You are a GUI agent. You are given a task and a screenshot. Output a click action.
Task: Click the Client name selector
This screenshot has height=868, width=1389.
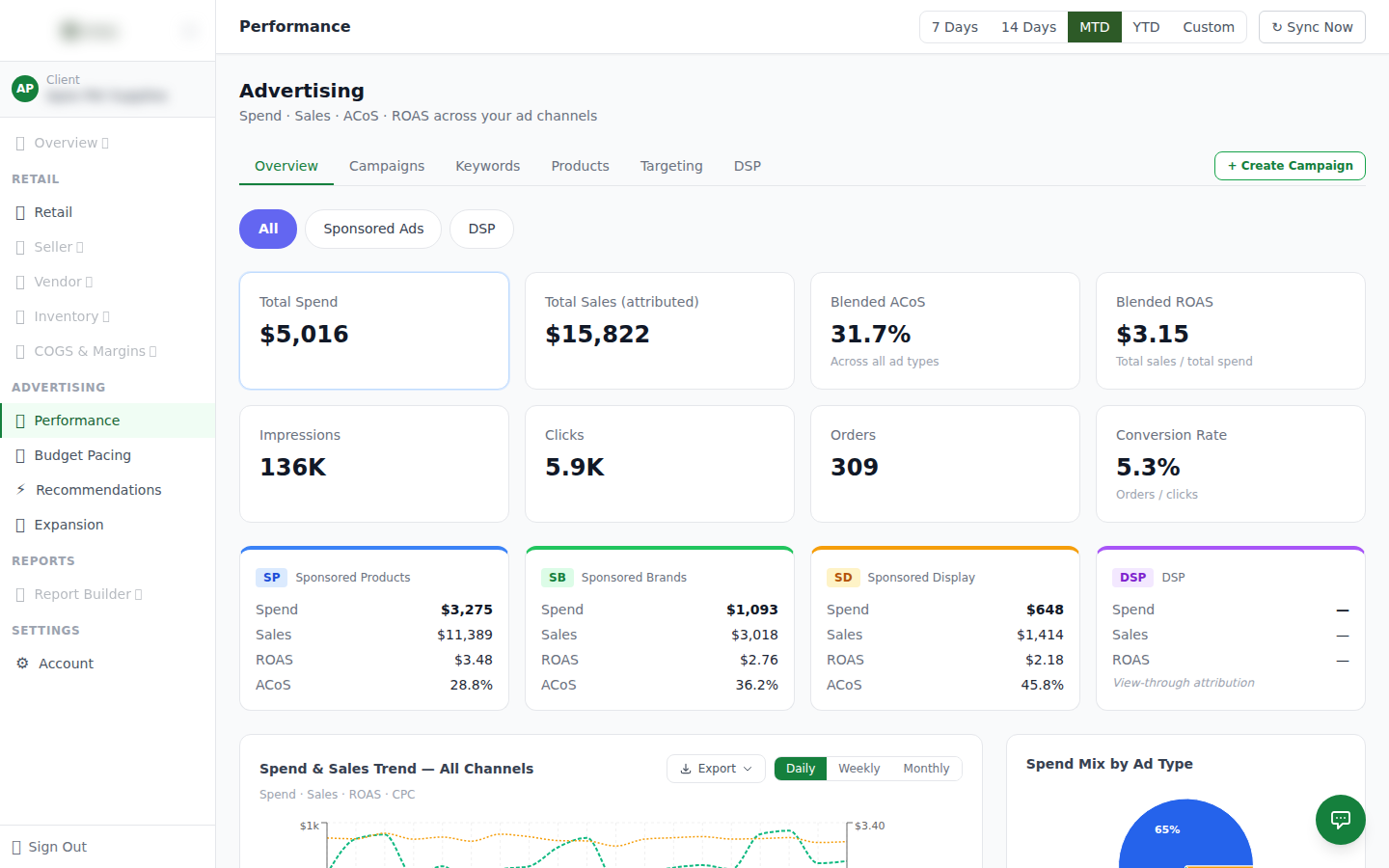pyautogui.click(x=107, y=89)
